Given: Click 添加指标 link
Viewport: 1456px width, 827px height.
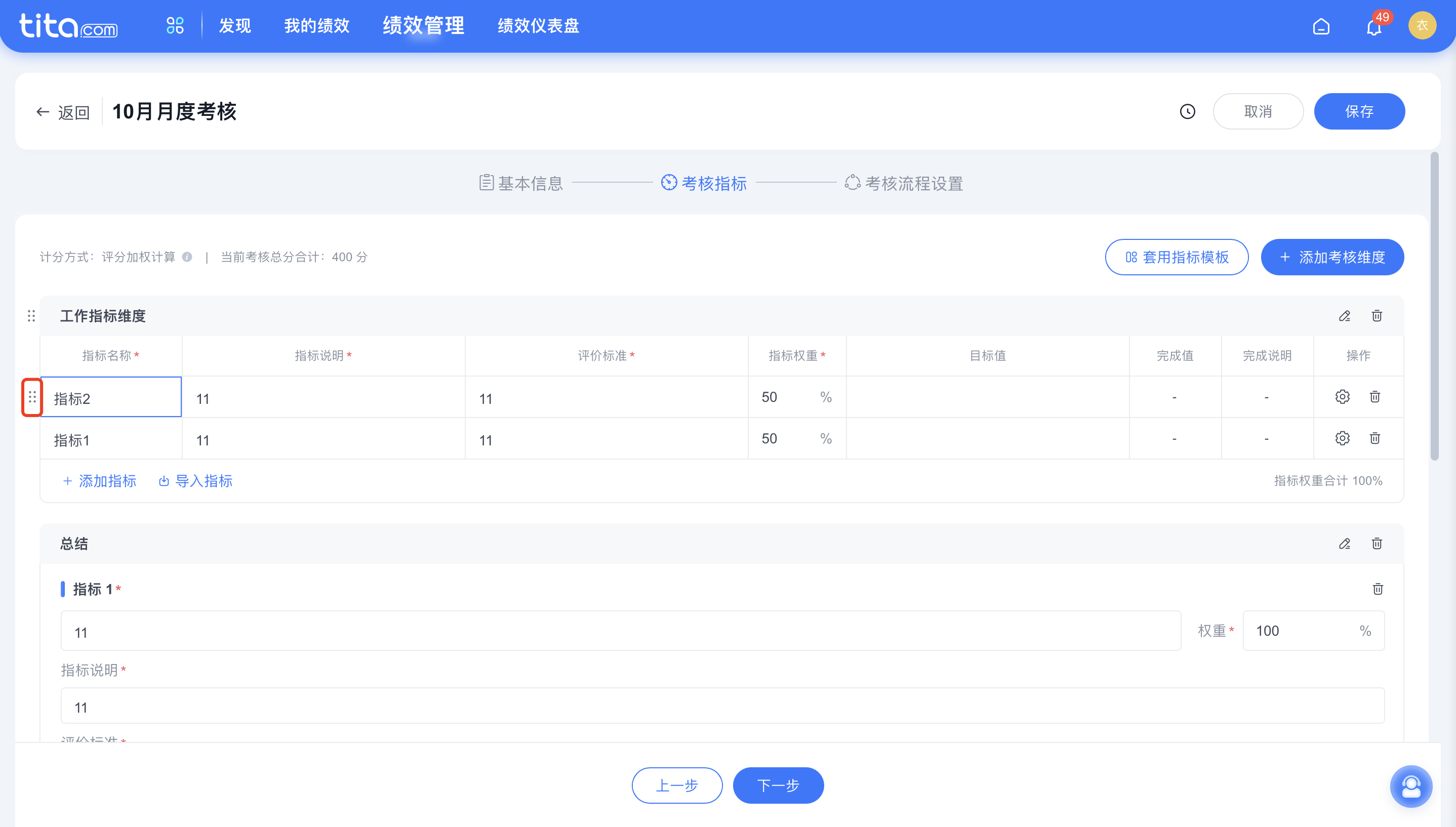Looking at the screenshot, I should (x=99, y=481).
